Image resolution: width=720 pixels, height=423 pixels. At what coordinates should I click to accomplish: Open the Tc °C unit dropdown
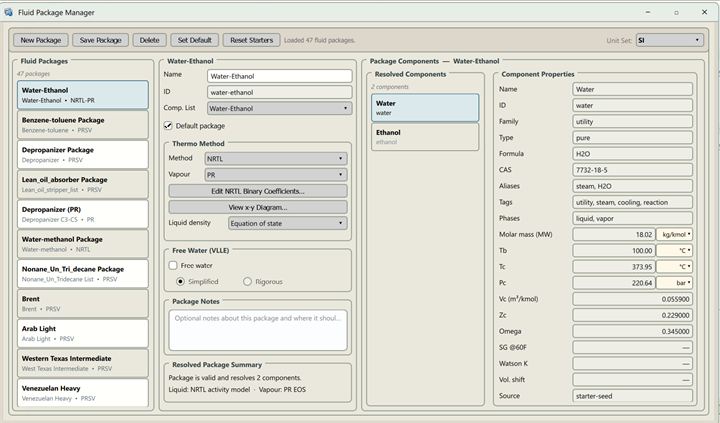pos(674,266)
